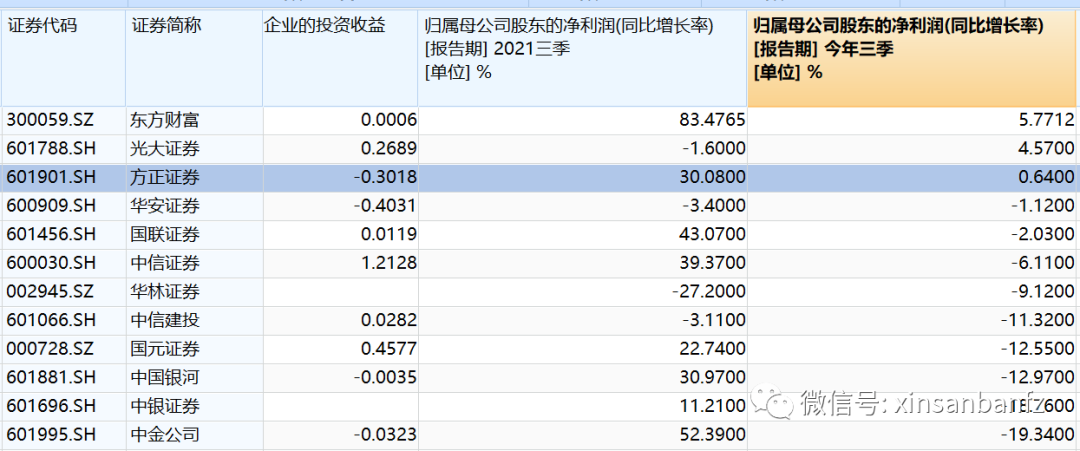The height and width of the screenshot is (451, 1080).
Task: Click investment income value 0.0119
Action: pyautogui.click(x=389, y=235)
